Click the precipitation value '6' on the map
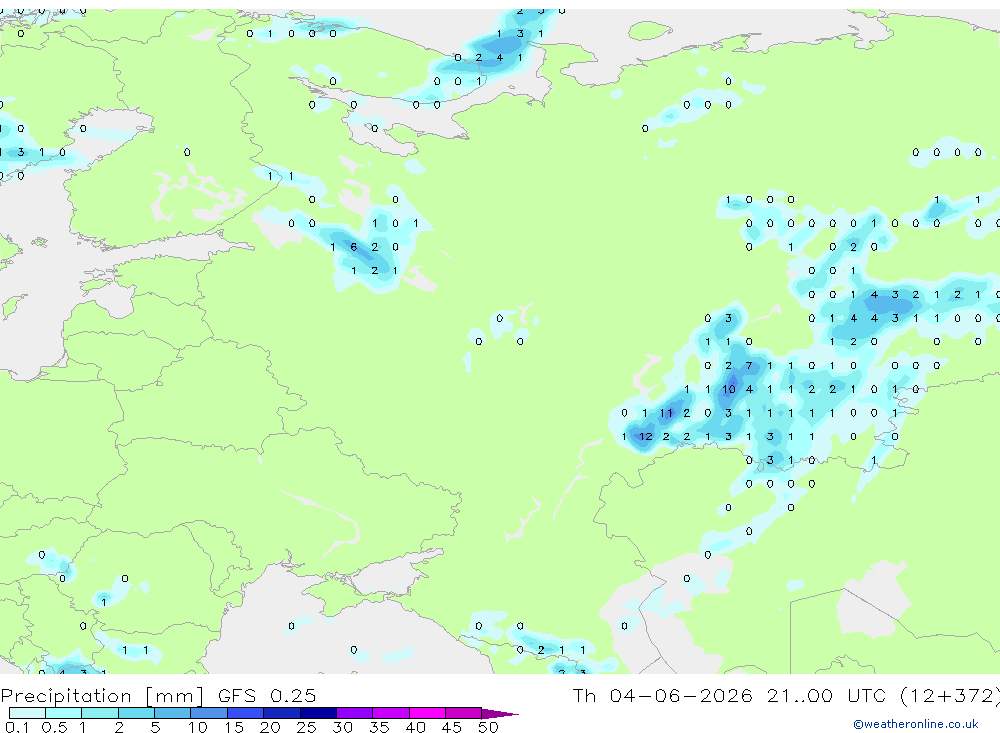The image size is (1000, 733). [x=354, y=247]
